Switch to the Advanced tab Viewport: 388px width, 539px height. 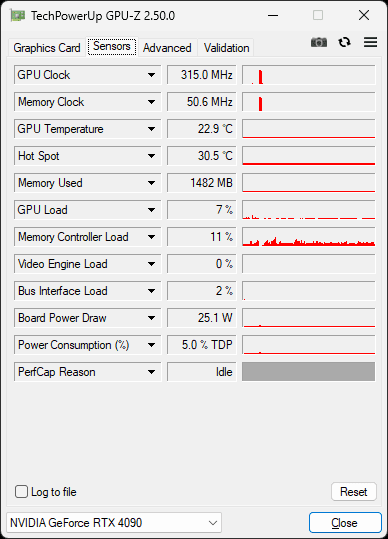pos(167,47)
